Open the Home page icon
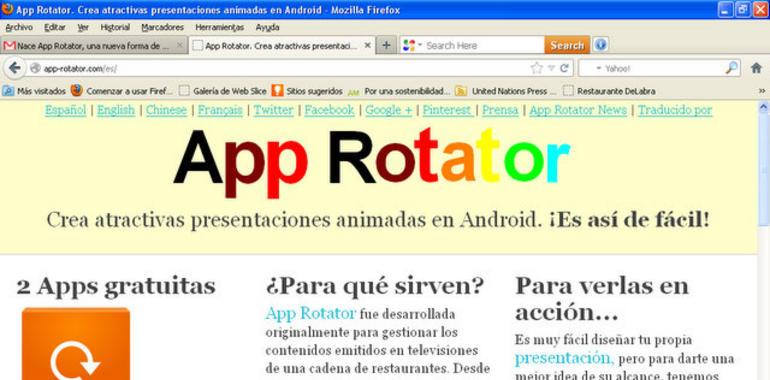The width and height of the screenshot is (770, 380). tap(756, 68)
